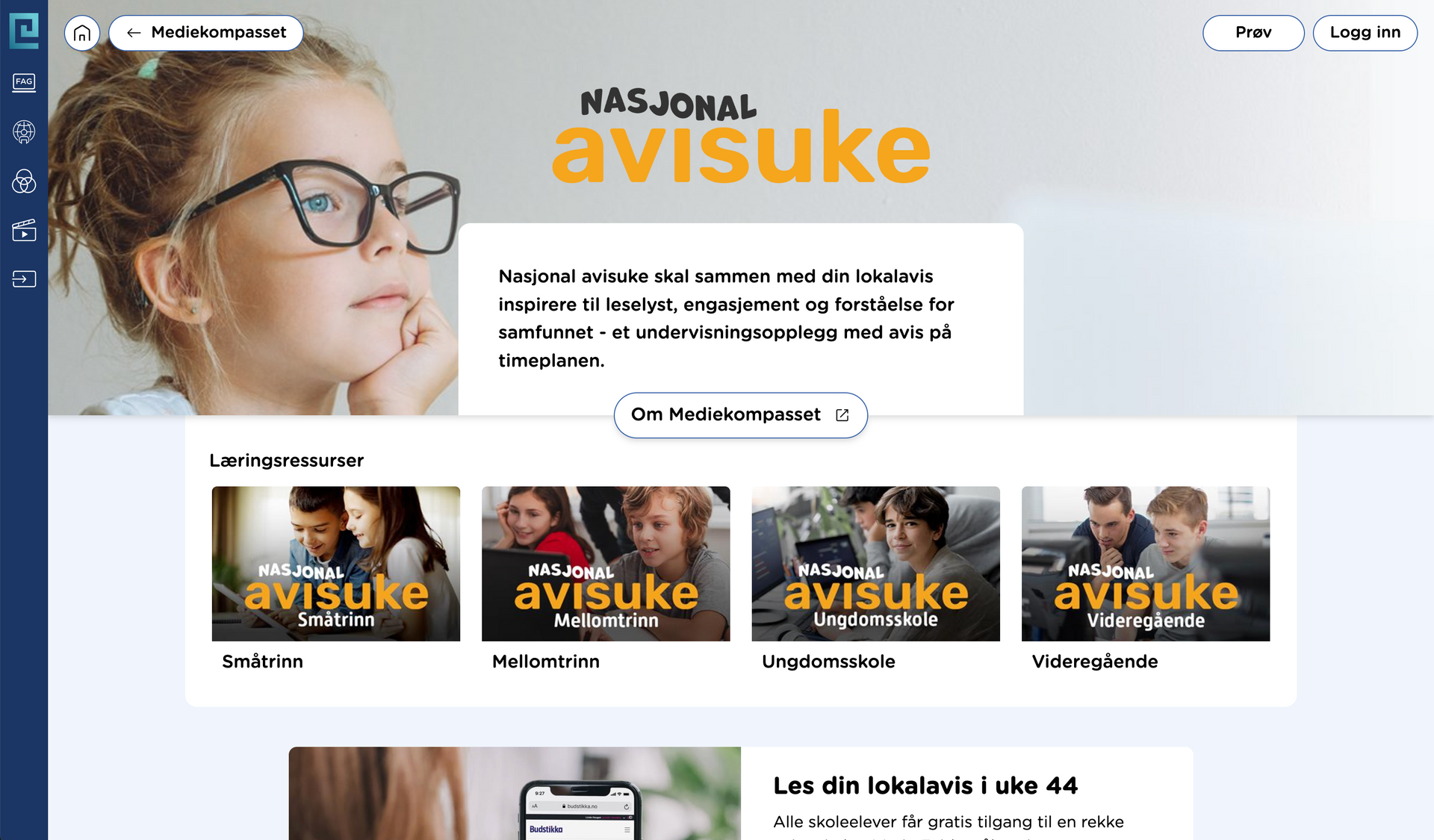Click the Videregående text label
The width and height of the screenshot is (1434, 840).
click(1095, 662)
